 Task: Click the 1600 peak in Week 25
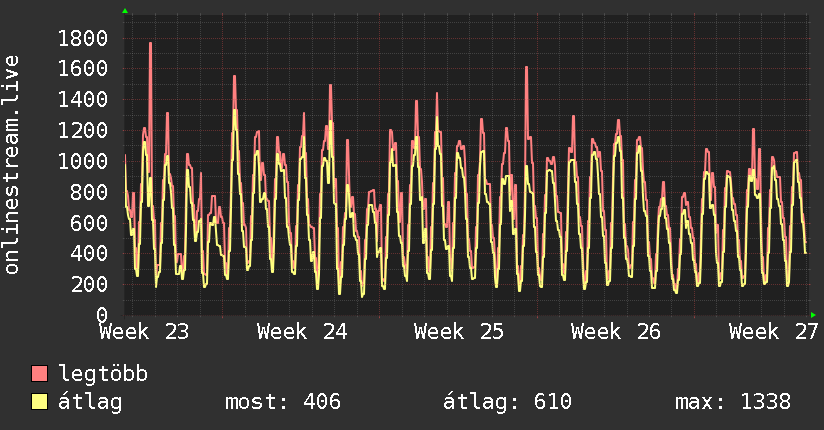526,68
